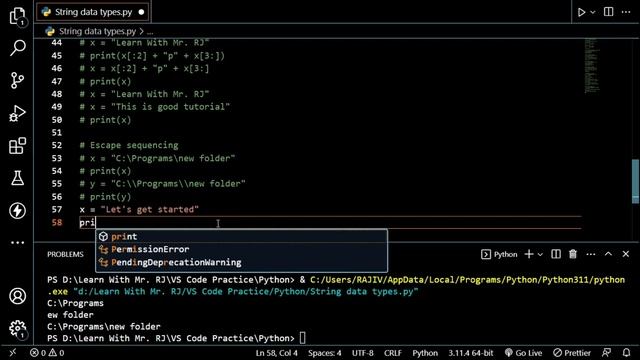Split the editor right
640x360 pixels.
point(608,12)
